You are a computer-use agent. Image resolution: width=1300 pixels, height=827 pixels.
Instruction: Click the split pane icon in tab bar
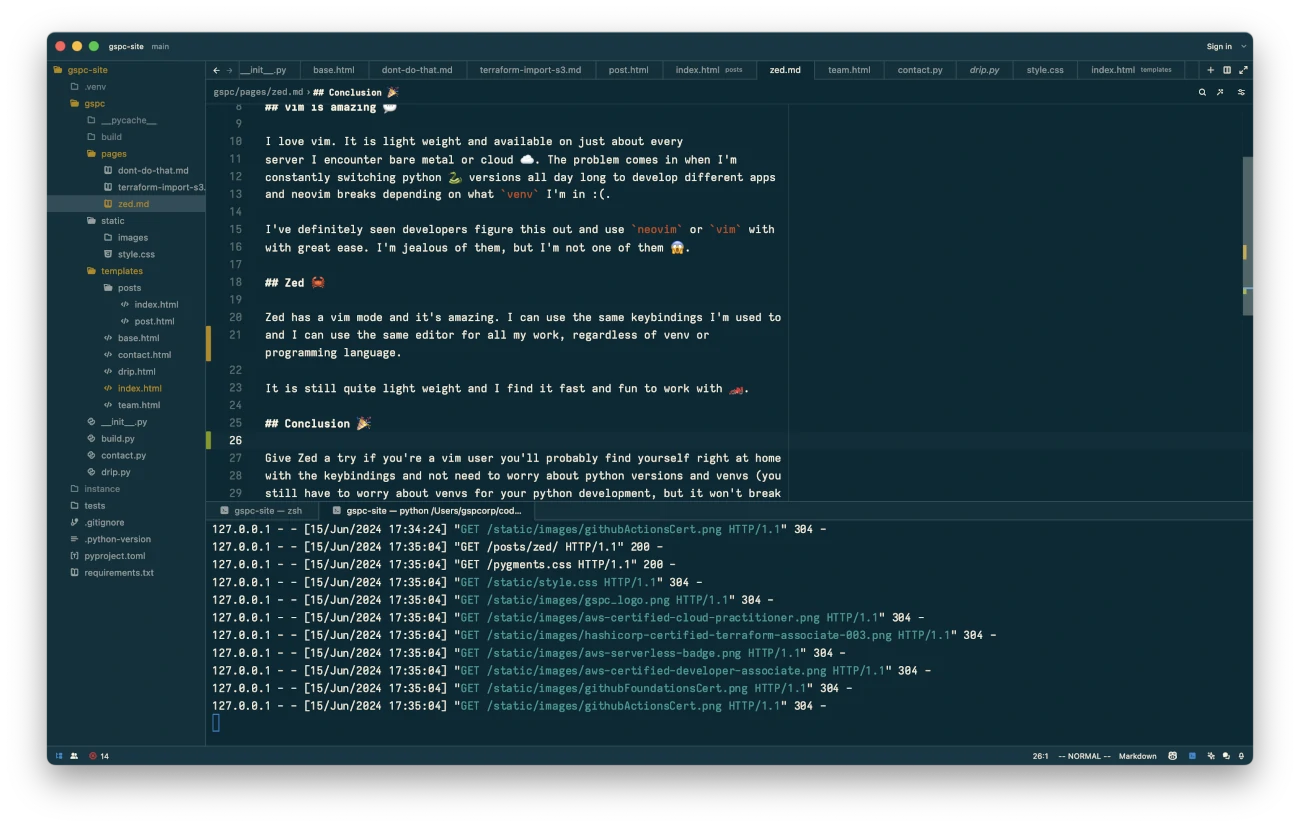1227,70
